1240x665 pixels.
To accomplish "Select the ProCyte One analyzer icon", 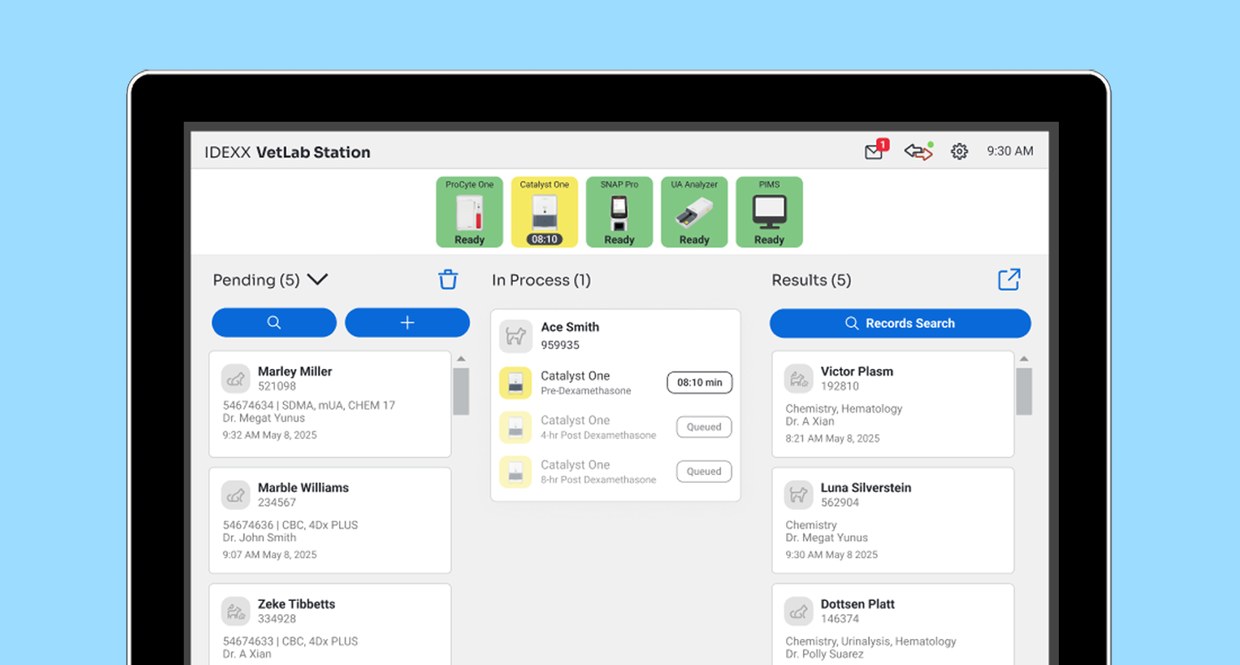I will point(469,212).
